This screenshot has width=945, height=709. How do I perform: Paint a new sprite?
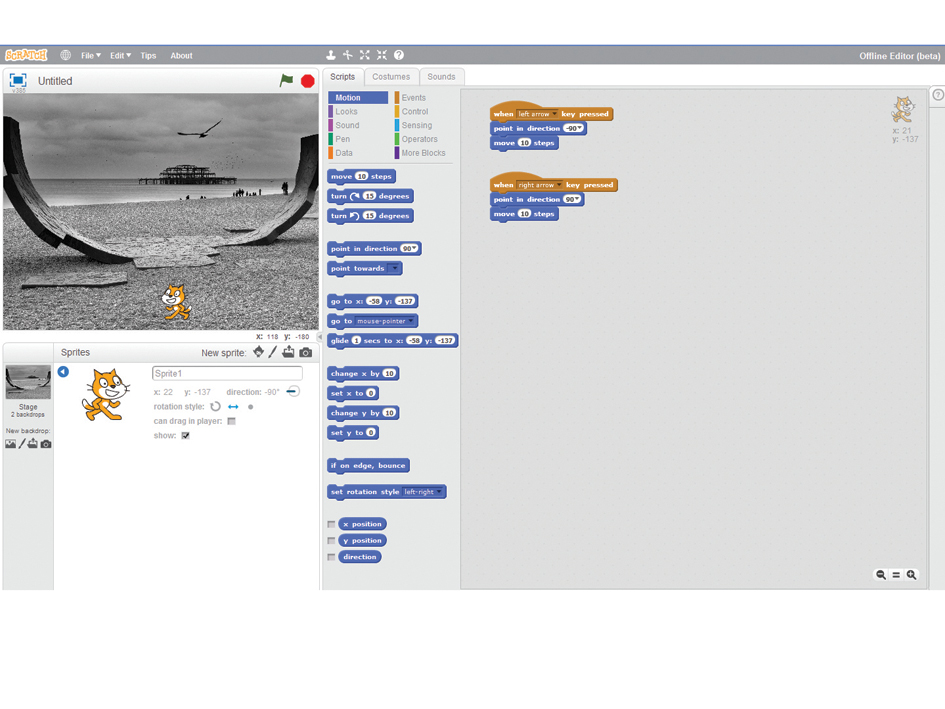point(273,352)
